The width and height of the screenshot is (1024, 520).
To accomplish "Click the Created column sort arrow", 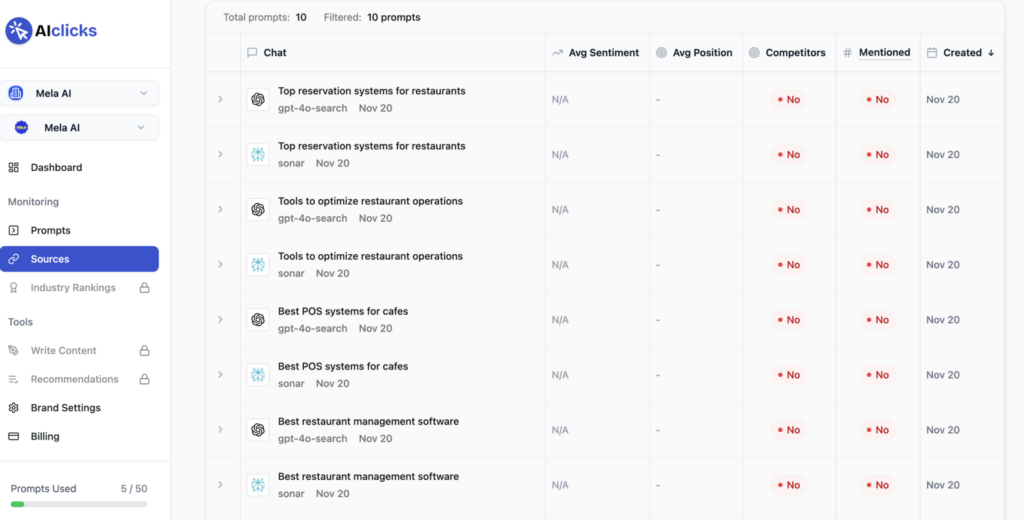I will (991, 52).
